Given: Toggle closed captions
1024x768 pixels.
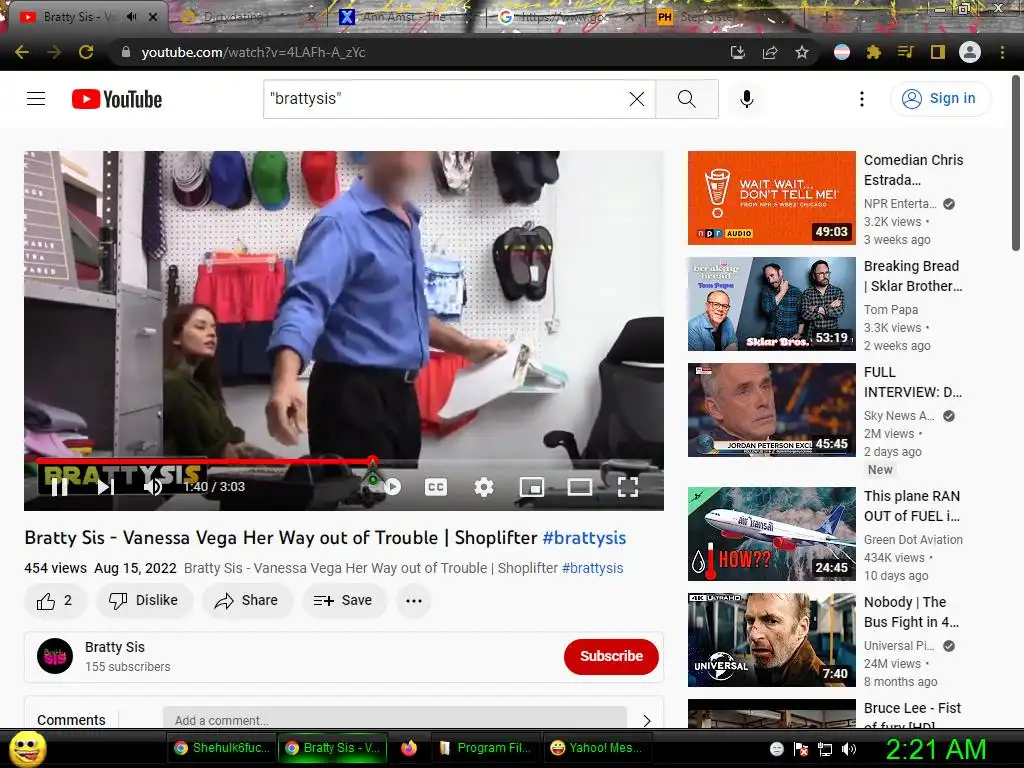Looking at the screenshot, I should click(436, 487).
